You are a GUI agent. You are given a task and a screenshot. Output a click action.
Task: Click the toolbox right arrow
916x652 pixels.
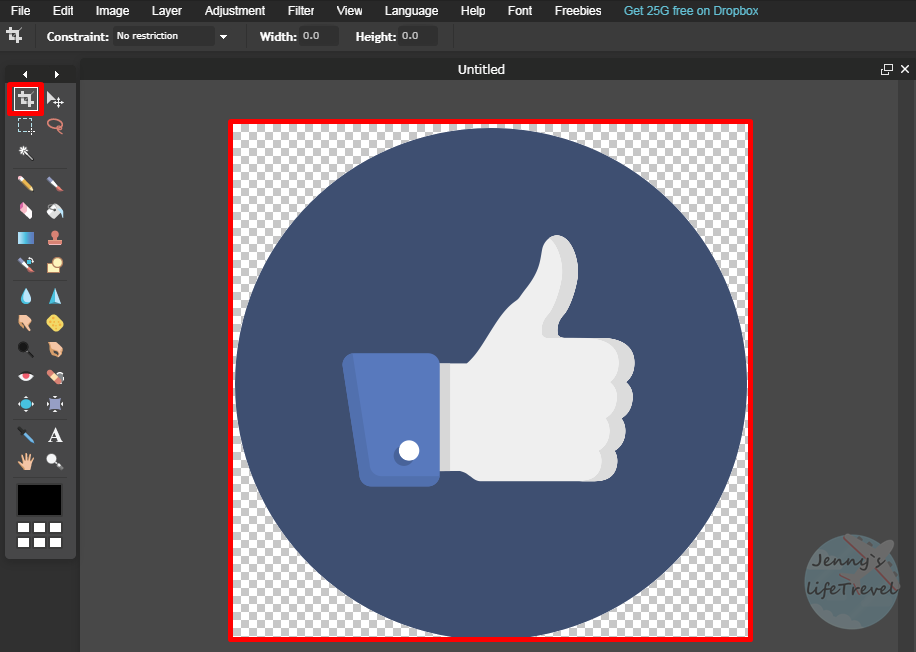pos(57,74)
